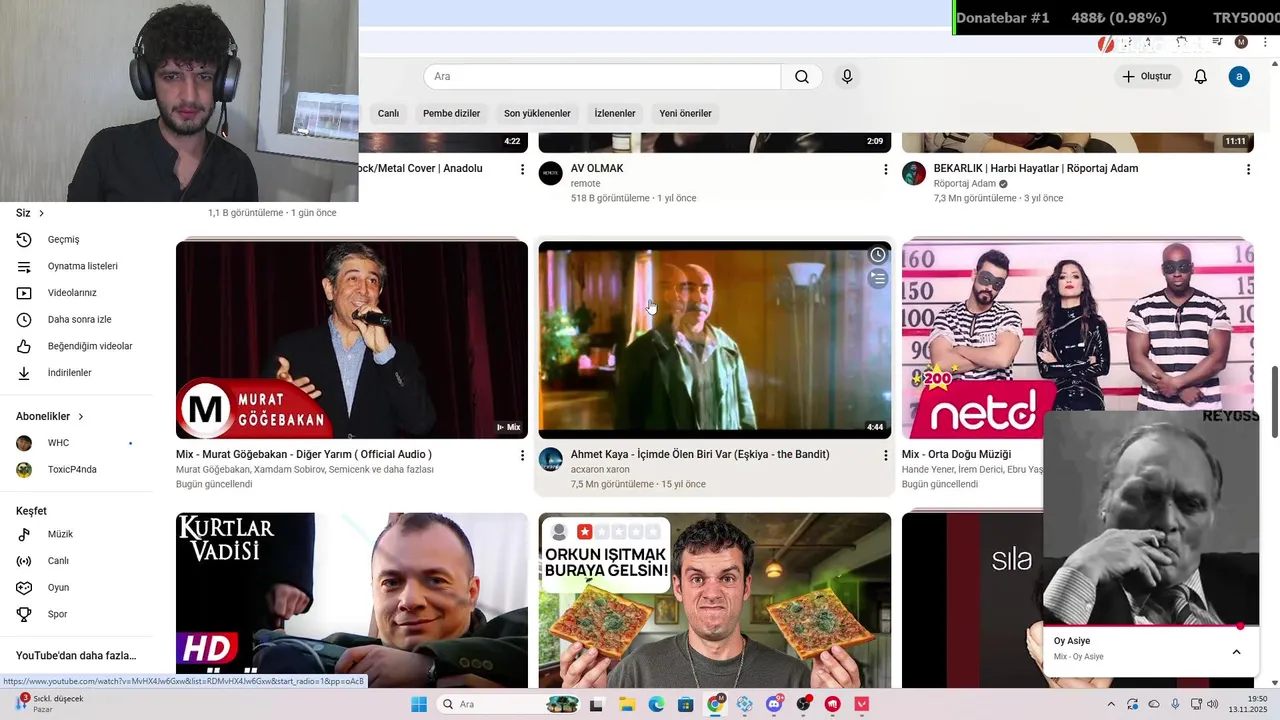The image size is (1280, 720).
Task: Click the YouTube search field
Action: (x=602, y=77)
